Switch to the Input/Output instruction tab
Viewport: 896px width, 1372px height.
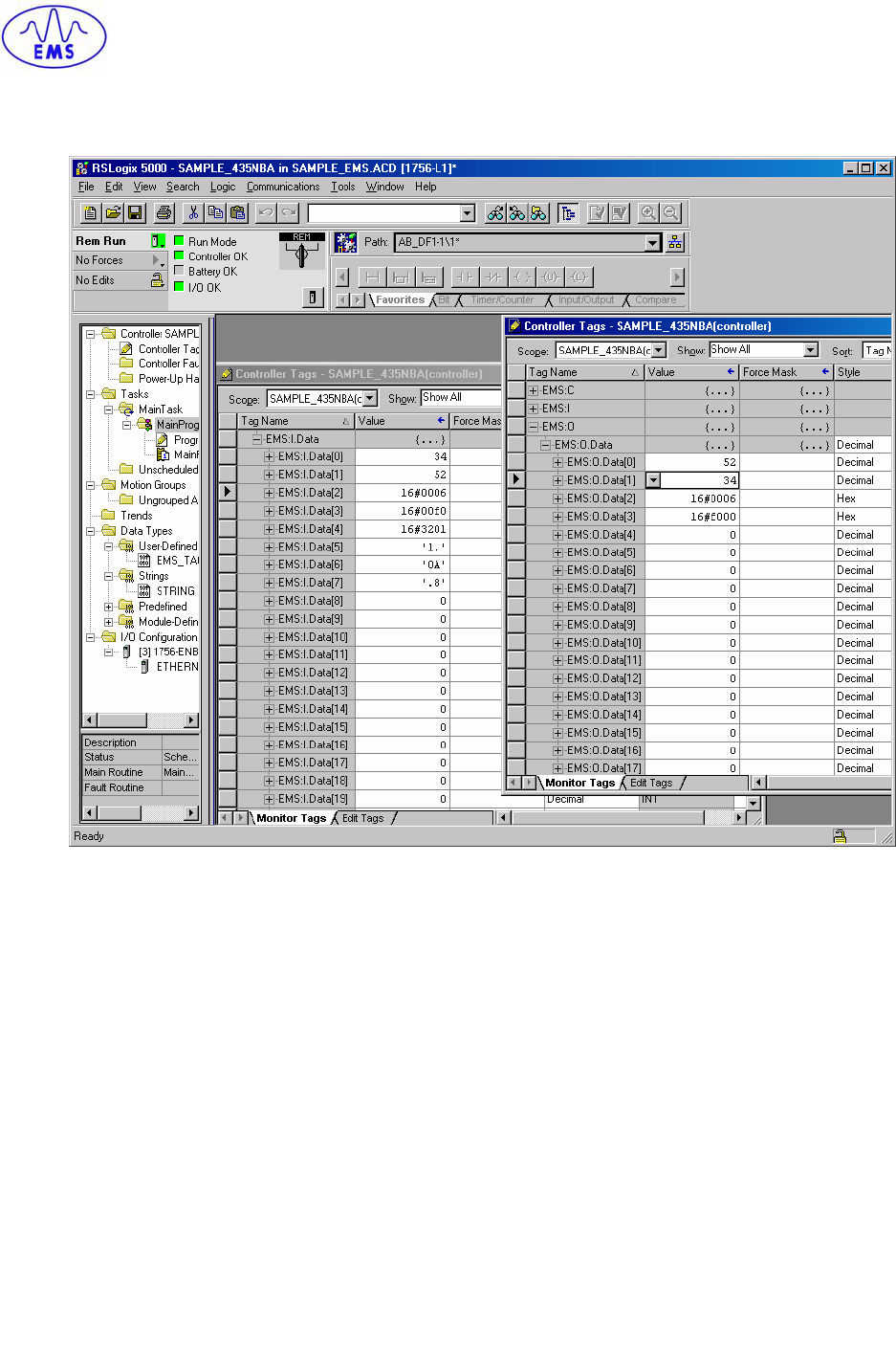pos(586,300)
